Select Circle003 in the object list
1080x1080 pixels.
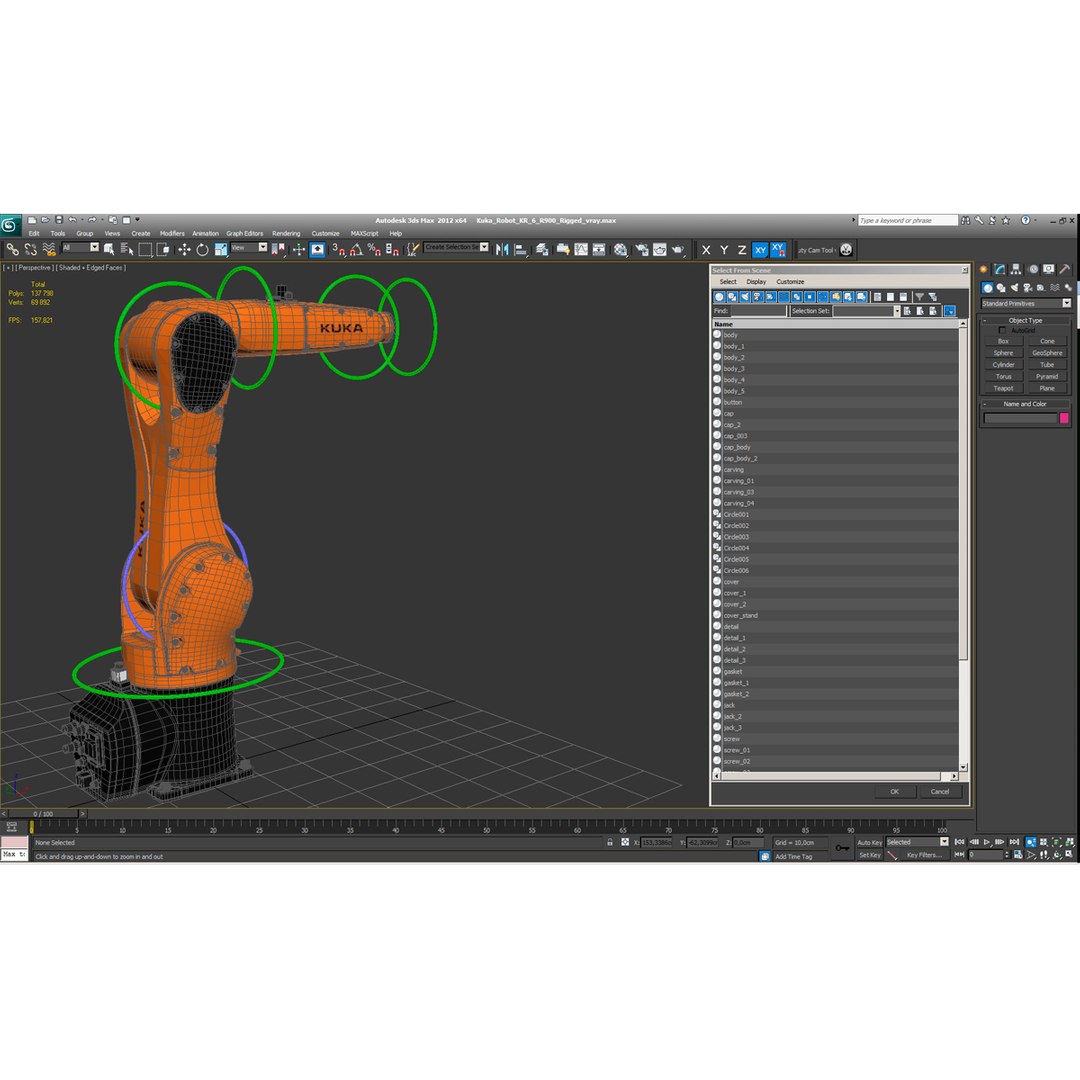pos(835,537)
